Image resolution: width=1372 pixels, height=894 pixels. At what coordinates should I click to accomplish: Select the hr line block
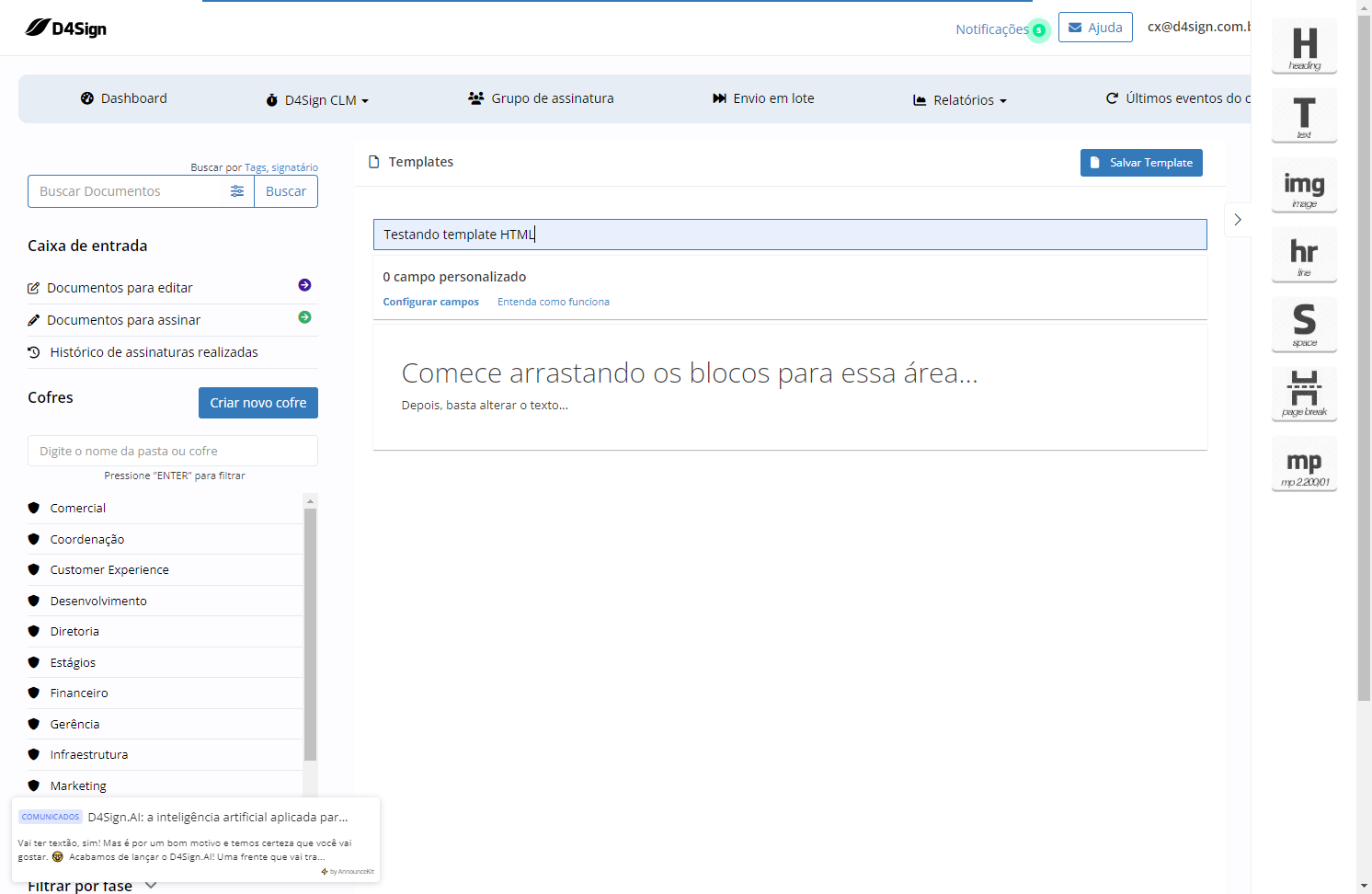[x=1304, y=255]
